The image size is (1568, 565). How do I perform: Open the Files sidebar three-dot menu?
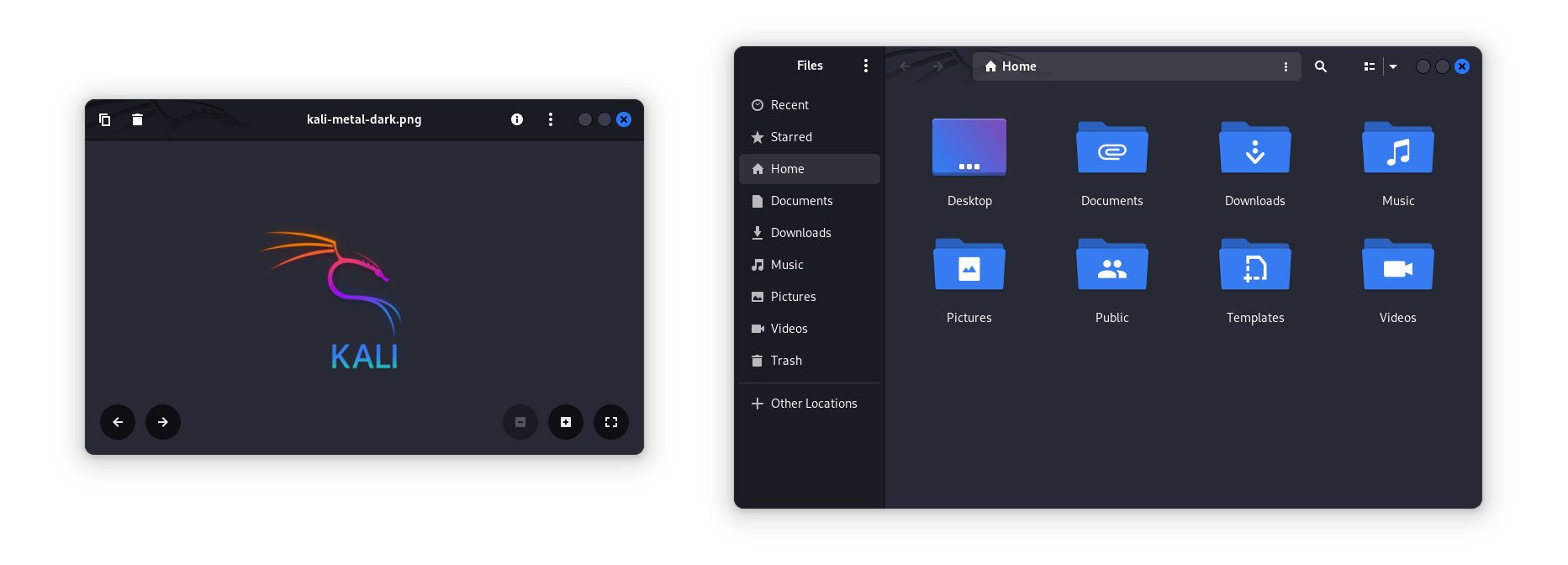[866, 66]
